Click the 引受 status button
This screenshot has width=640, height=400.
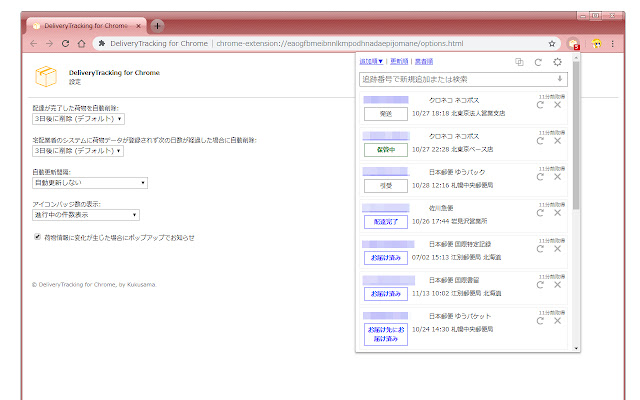coord(386,186)
